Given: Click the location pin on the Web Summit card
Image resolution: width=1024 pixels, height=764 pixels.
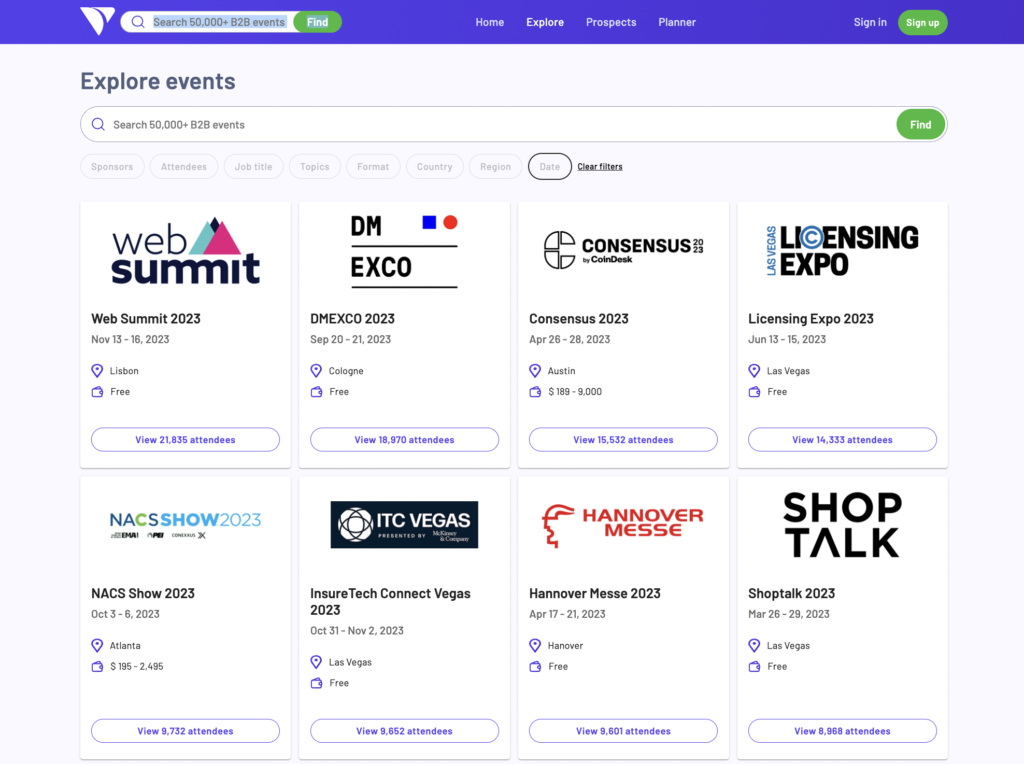Looking at the screenshot, I should pyautogui.click(x=95, y=370).
